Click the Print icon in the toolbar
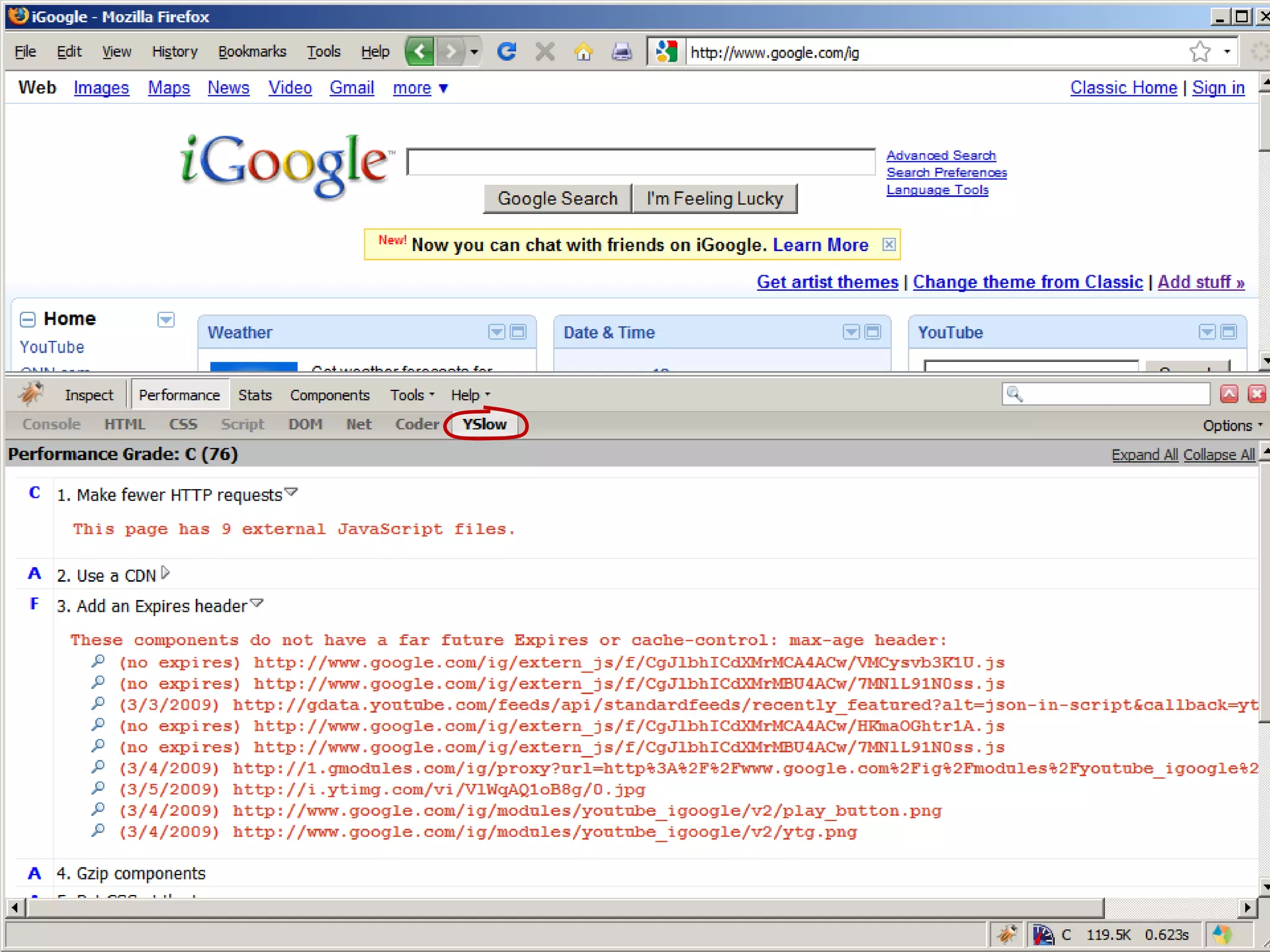This screenshot has height=952, width=1270. coord(621,52)
